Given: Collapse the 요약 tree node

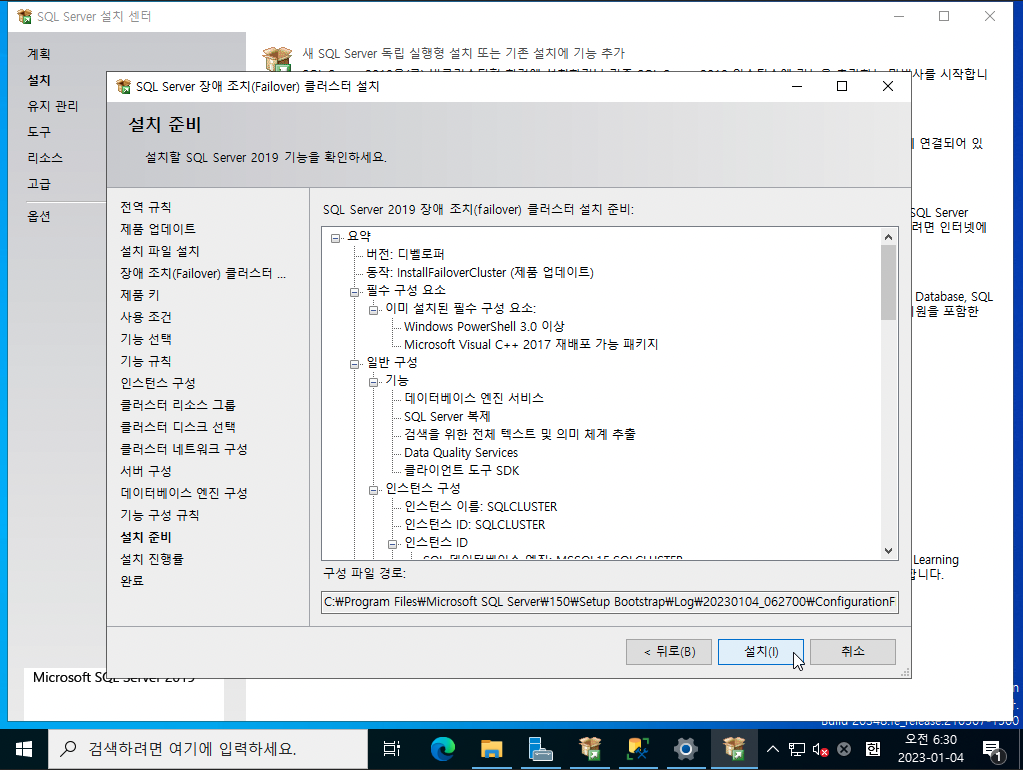Looking at the screenshot, I should pos(335,238).
